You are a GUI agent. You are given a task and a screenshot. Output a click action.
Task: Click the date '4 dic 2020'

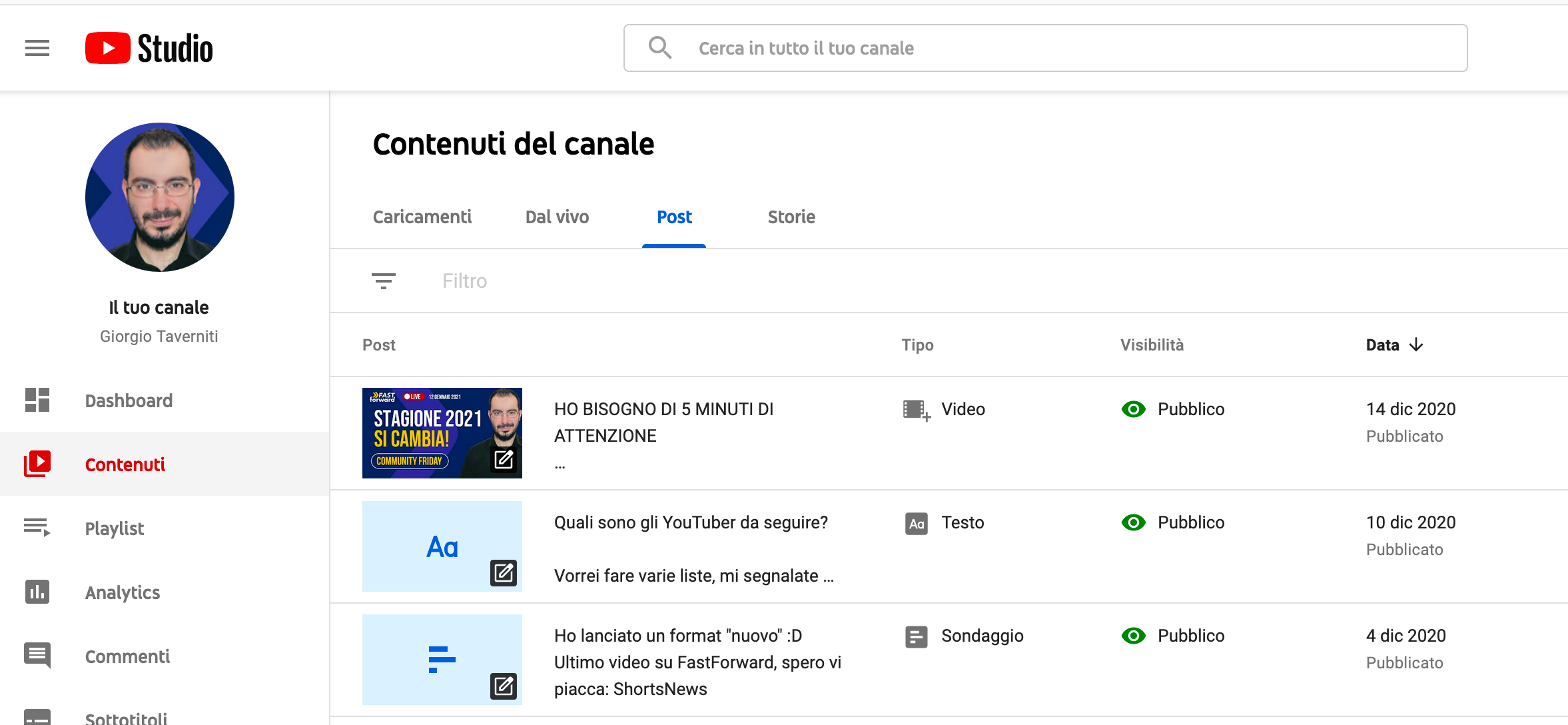(x=1405, y=636)
